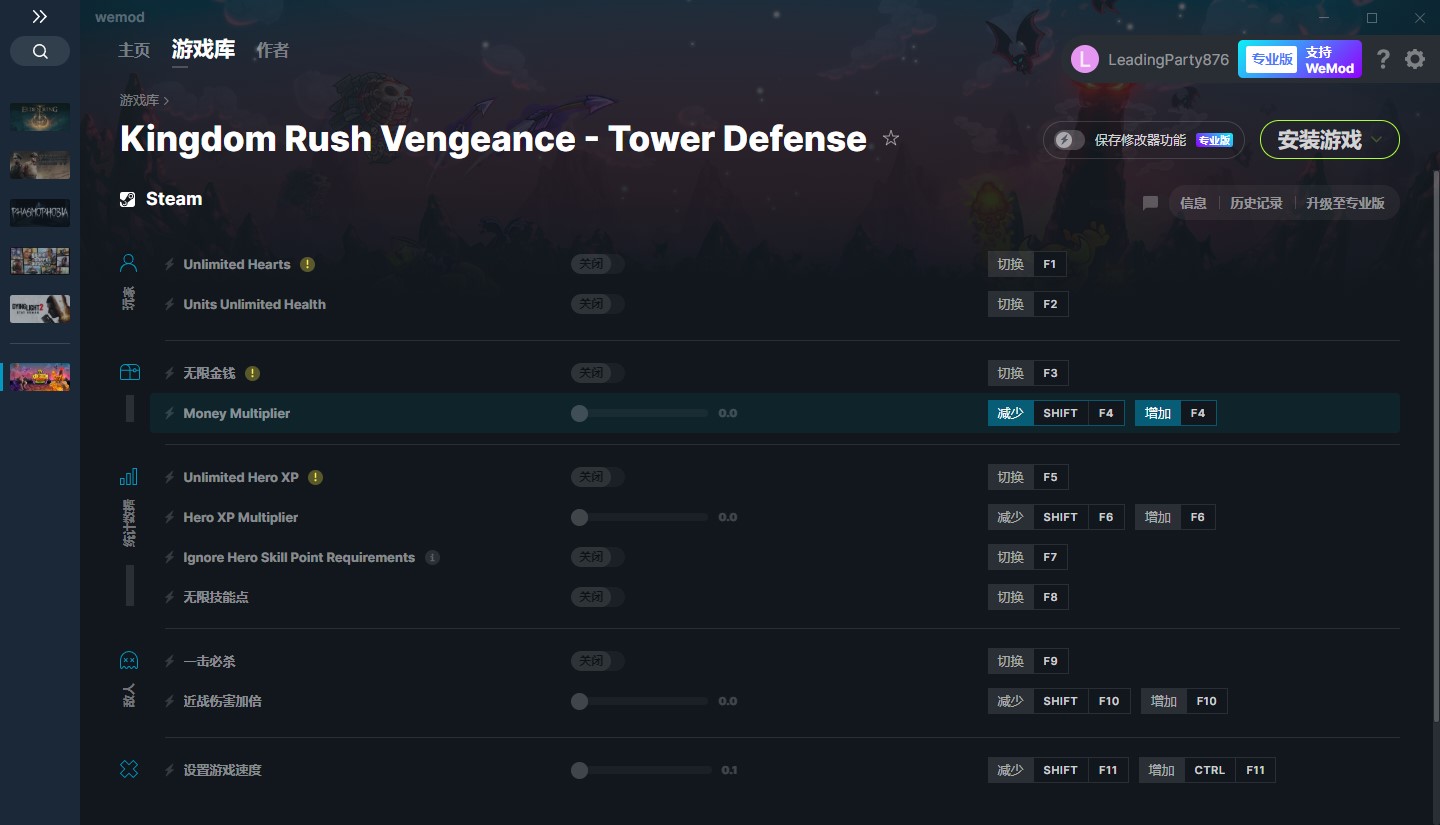The height and width of the screenshot is (825, 1440).
Task: Click the LeadingParty876 username
Action: pos(1168,59)
